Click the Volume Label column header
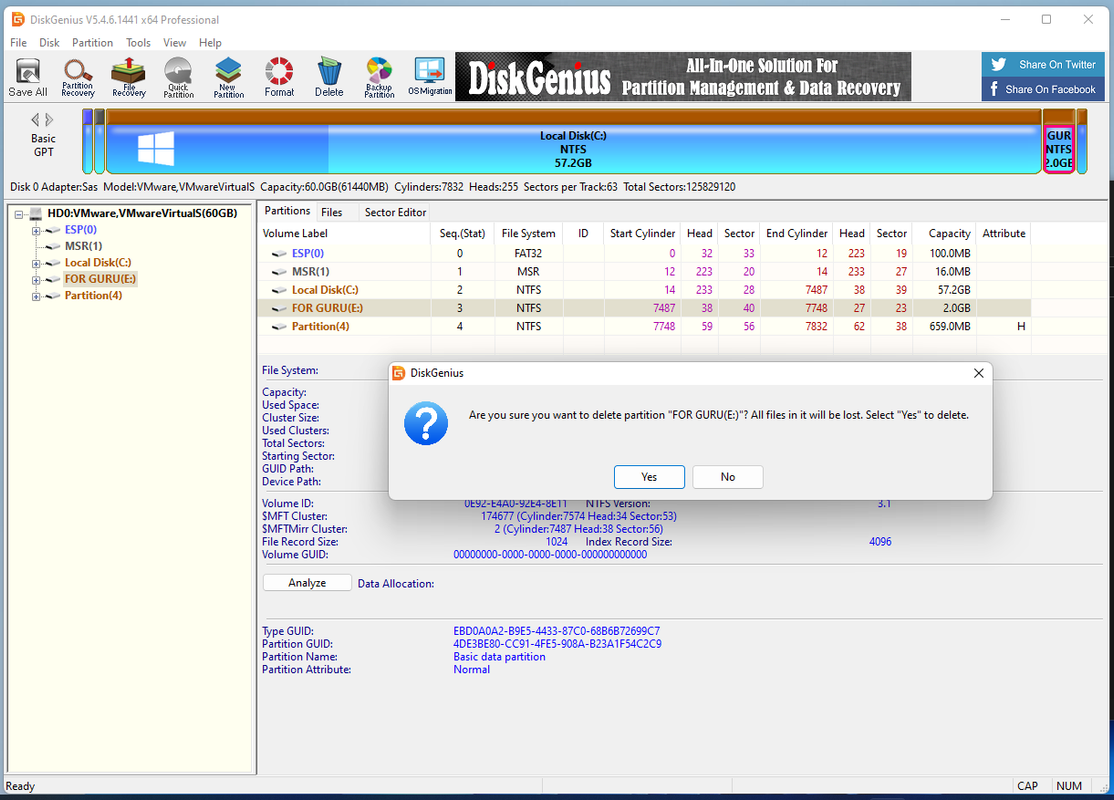The image size is (1114, 800). click(345, 233)
